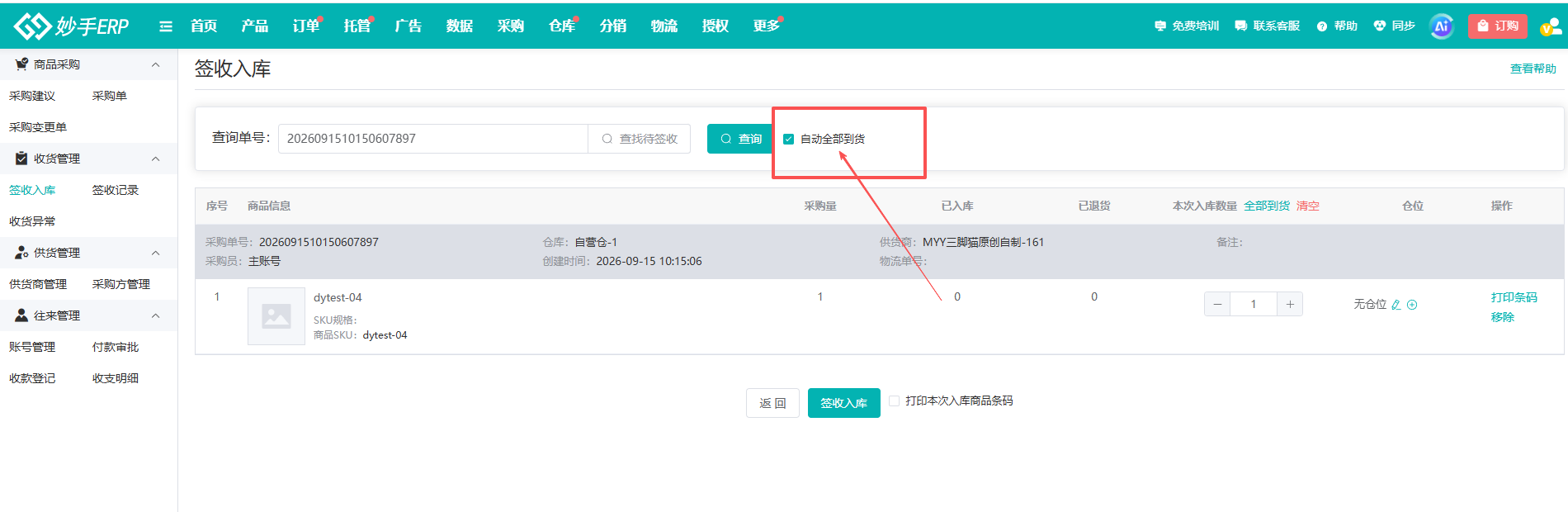Click the add location plus icon

click(1412, 305)
